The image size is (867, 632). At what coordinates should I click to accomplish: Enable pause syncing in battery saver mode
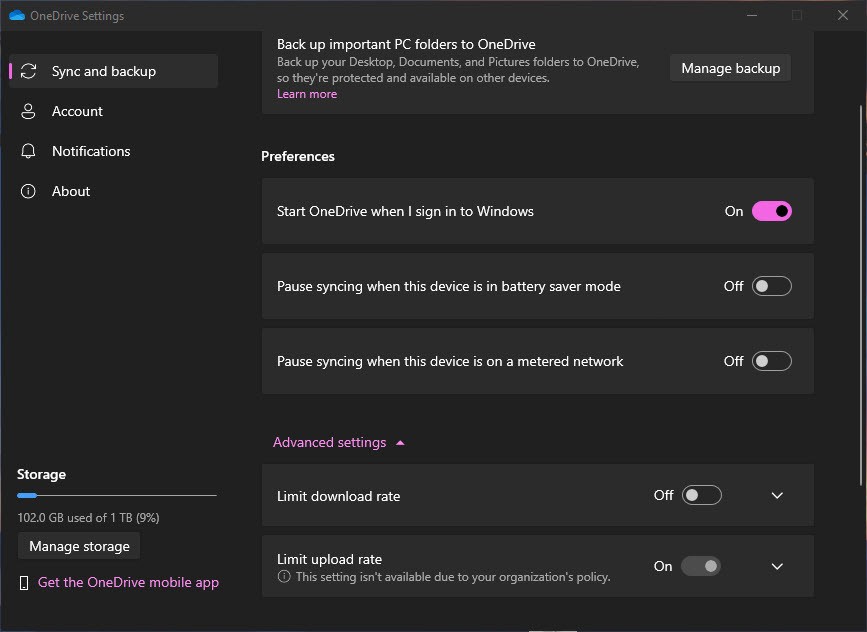coord(769,286)
